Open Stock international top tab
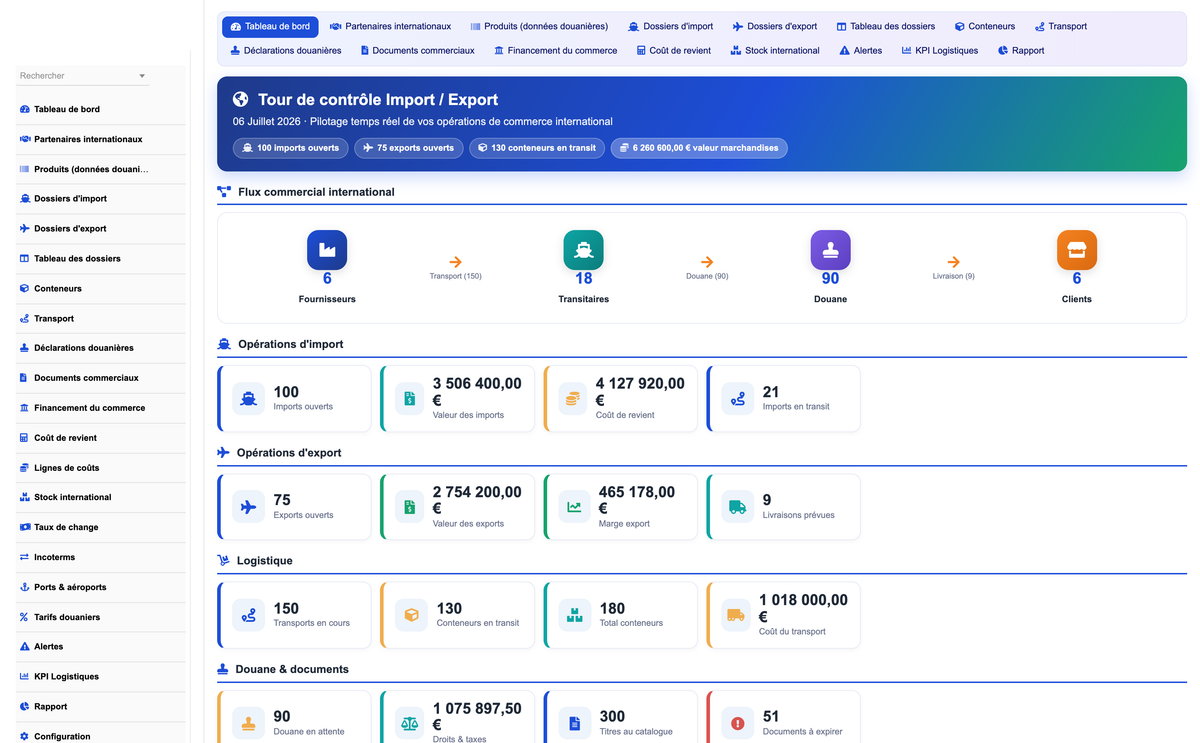Screen dimensions: 1200x743 pyautogui.click(x=775, y=50)
